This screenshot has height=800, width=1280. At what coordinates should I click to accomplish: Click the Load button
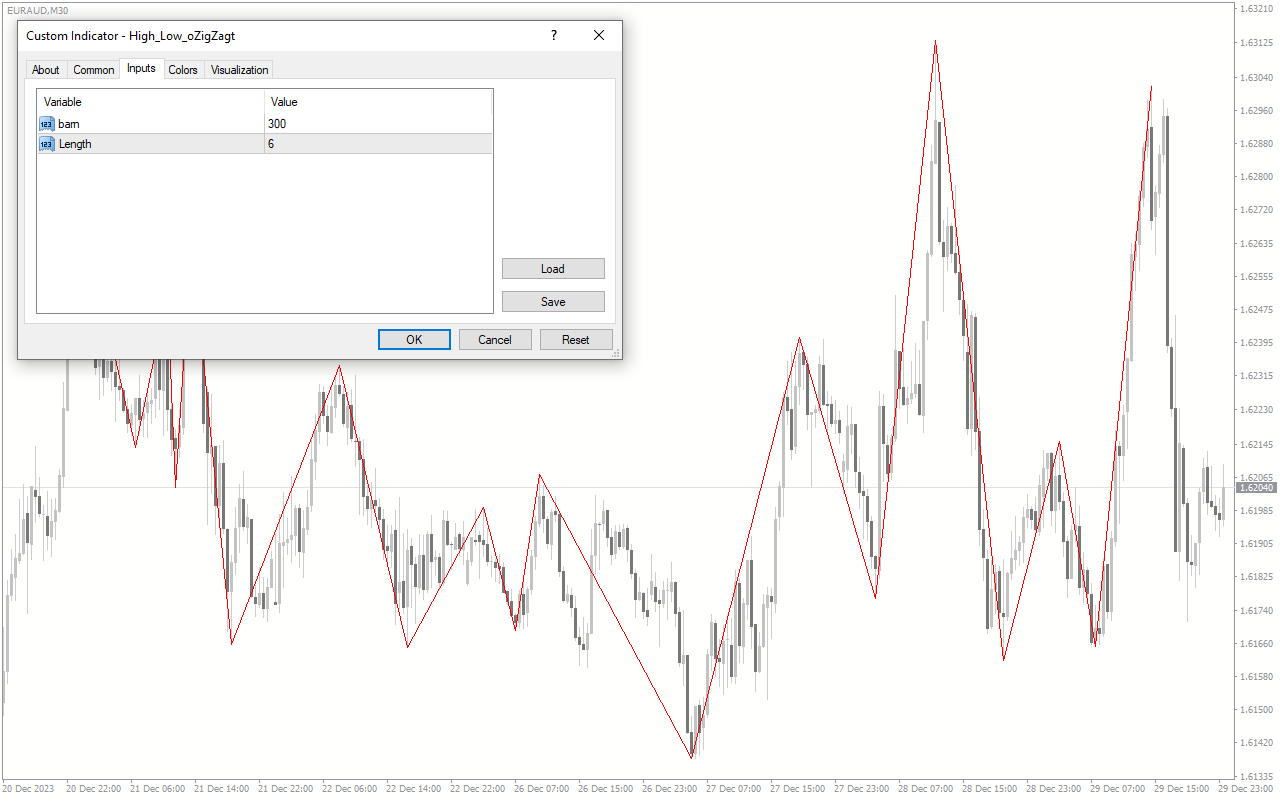pyautogui.click(x=553, y=269)
